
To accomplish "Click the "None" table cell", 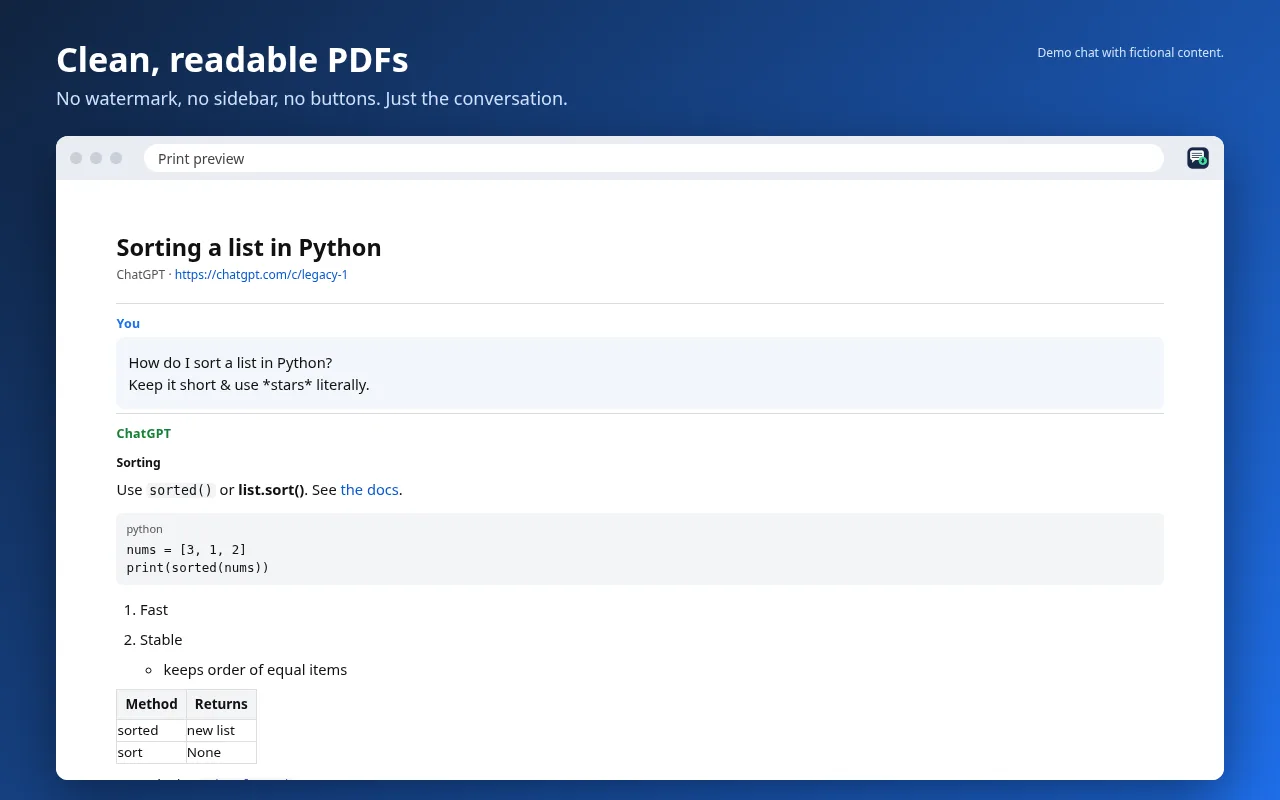I will (221, 752).
